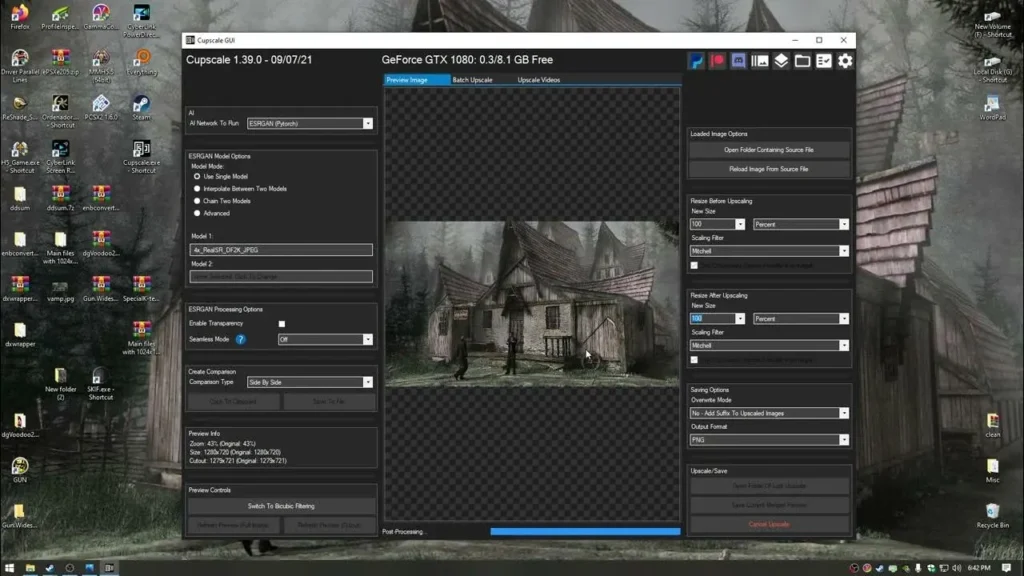Image resolution: width=1024 pixels, height=576 pixels.
Task: Open the folder icon in Cupscale header
Action: [802, 61]
